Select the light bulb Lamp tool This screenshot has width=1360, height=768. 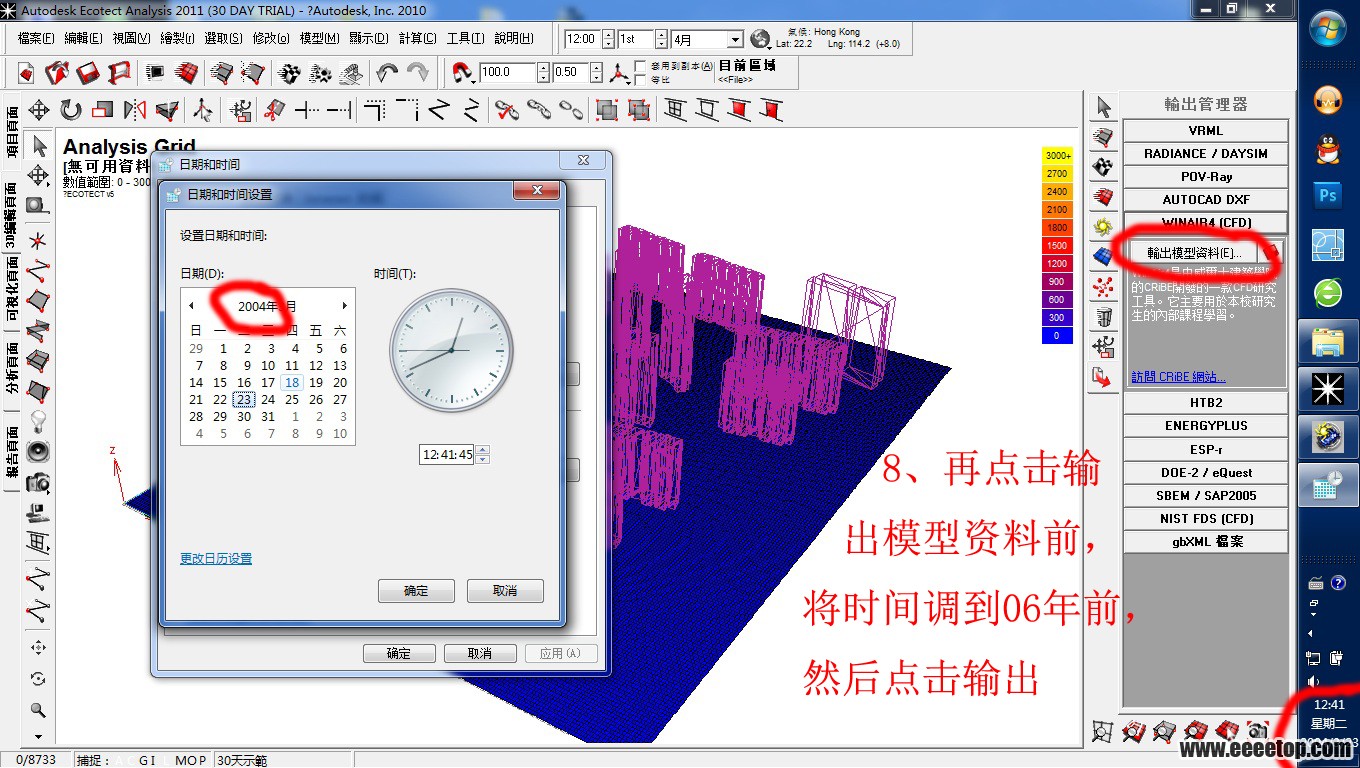38,420
